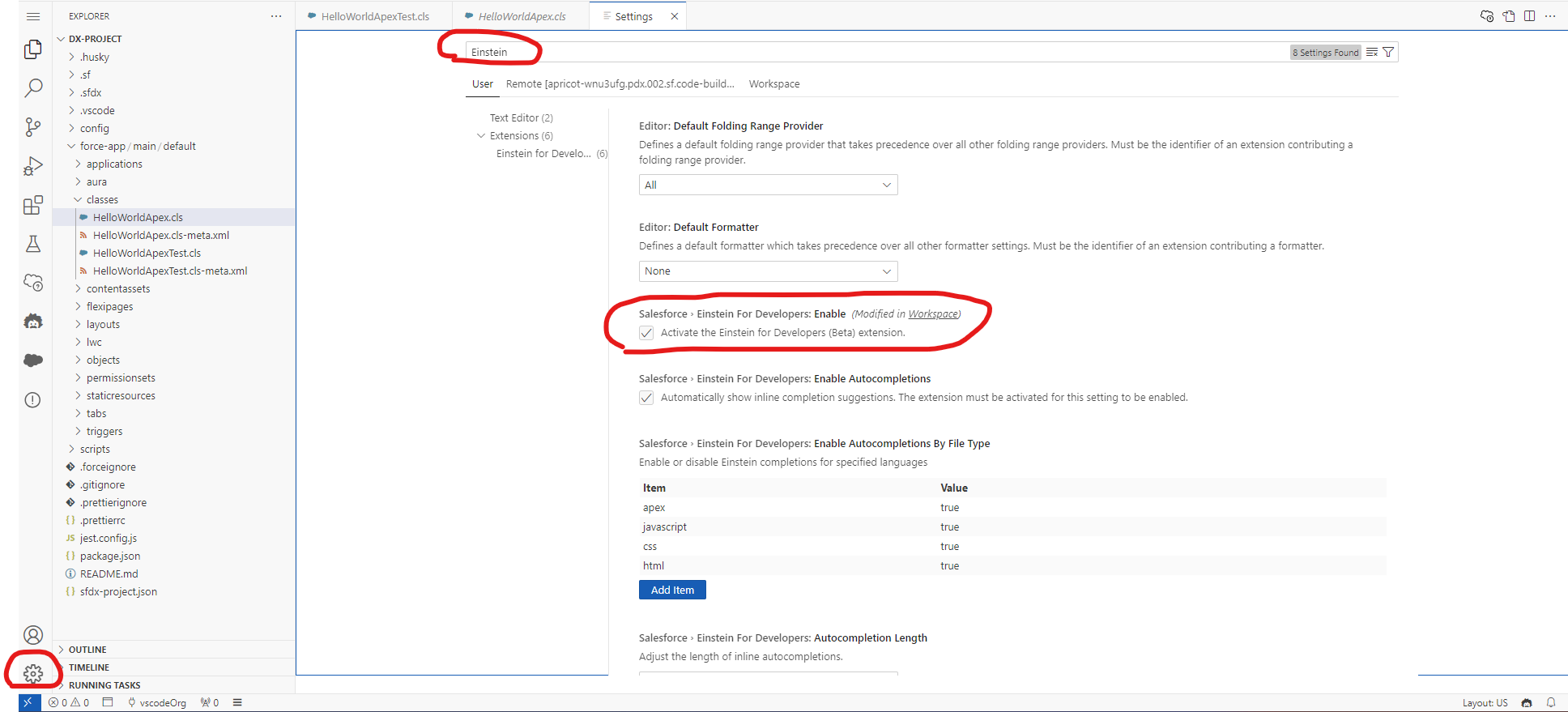Expand the .vscode folder

coord(72,110)
